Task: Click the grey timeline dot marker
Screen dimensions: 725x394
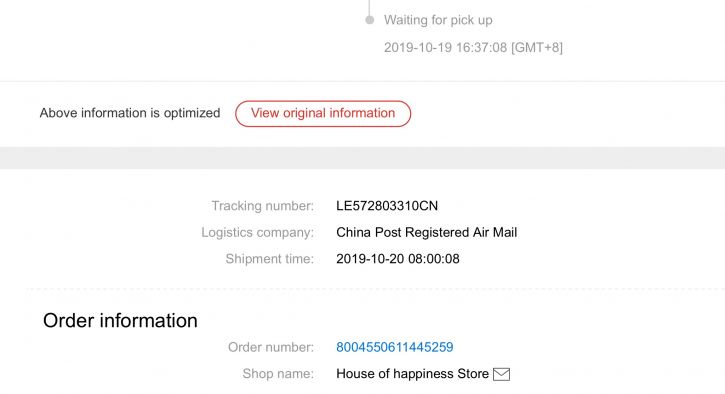Action: 369,20
